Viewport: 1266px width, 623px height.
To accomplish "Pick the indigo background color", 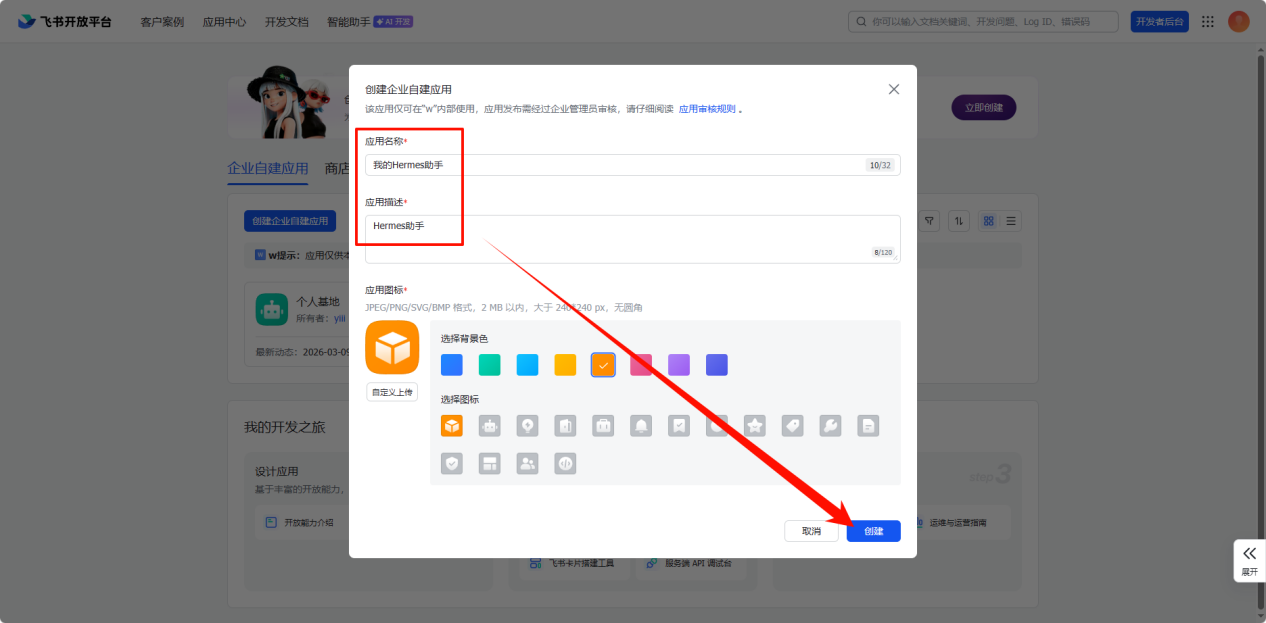I will [717, 365].
